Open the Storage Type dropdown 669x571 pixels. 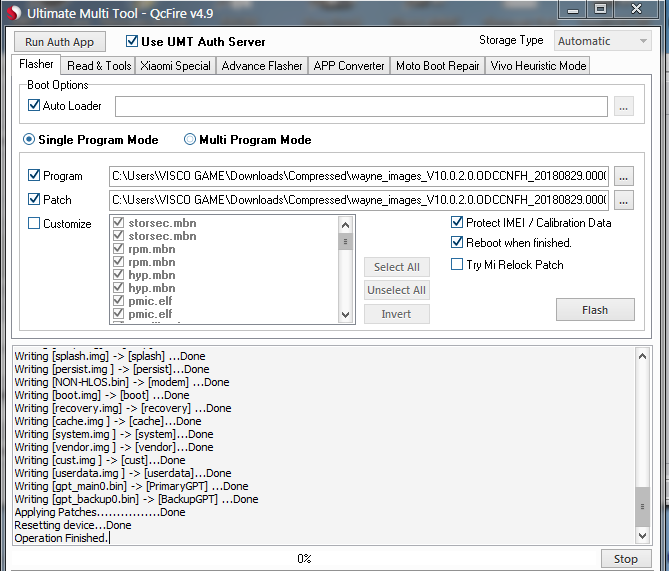click(x=602, y=41)
